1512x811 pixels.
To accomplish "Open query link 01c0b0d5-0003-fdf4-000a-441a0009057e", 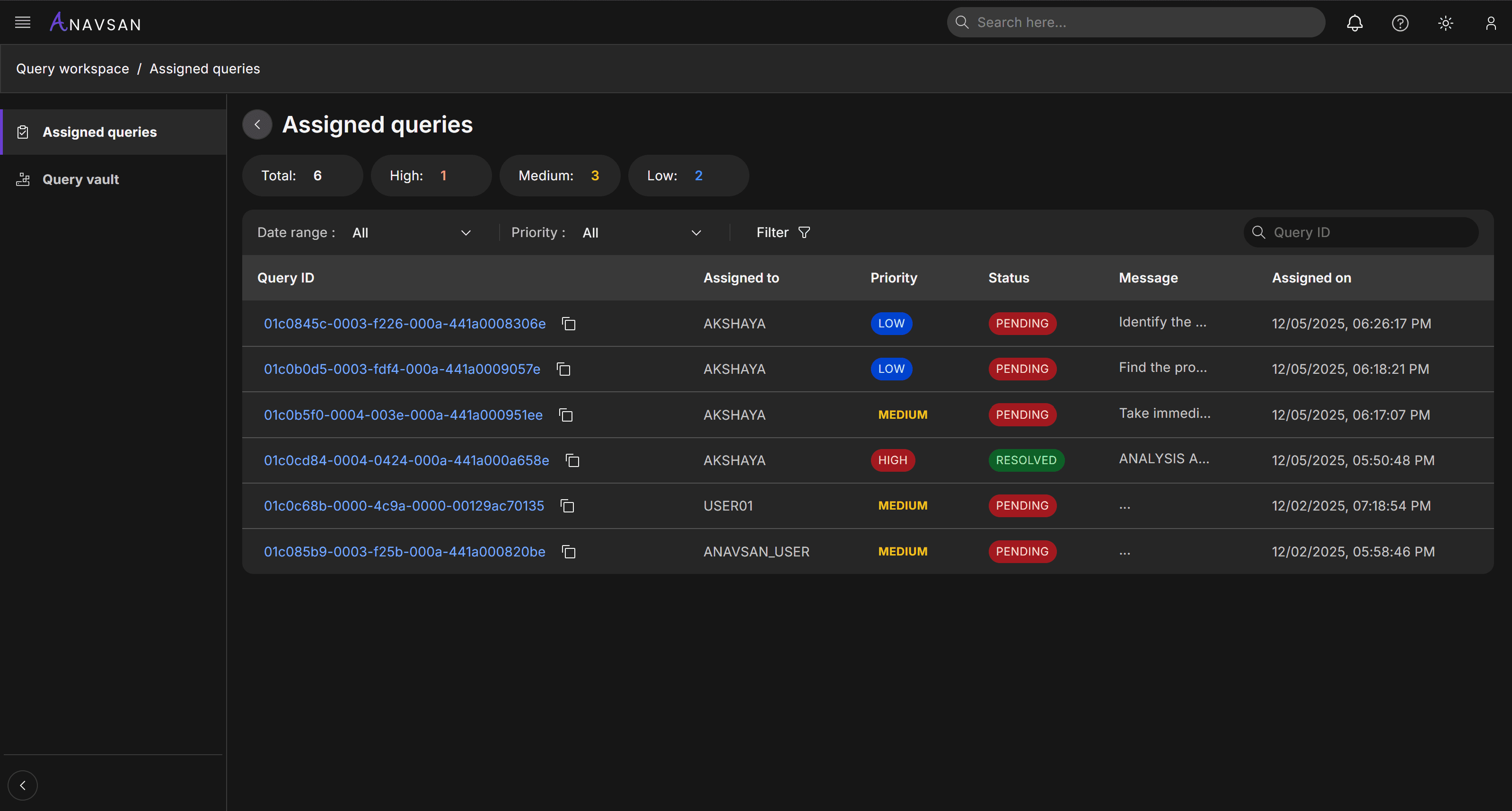I will click(x=402, y=369).
